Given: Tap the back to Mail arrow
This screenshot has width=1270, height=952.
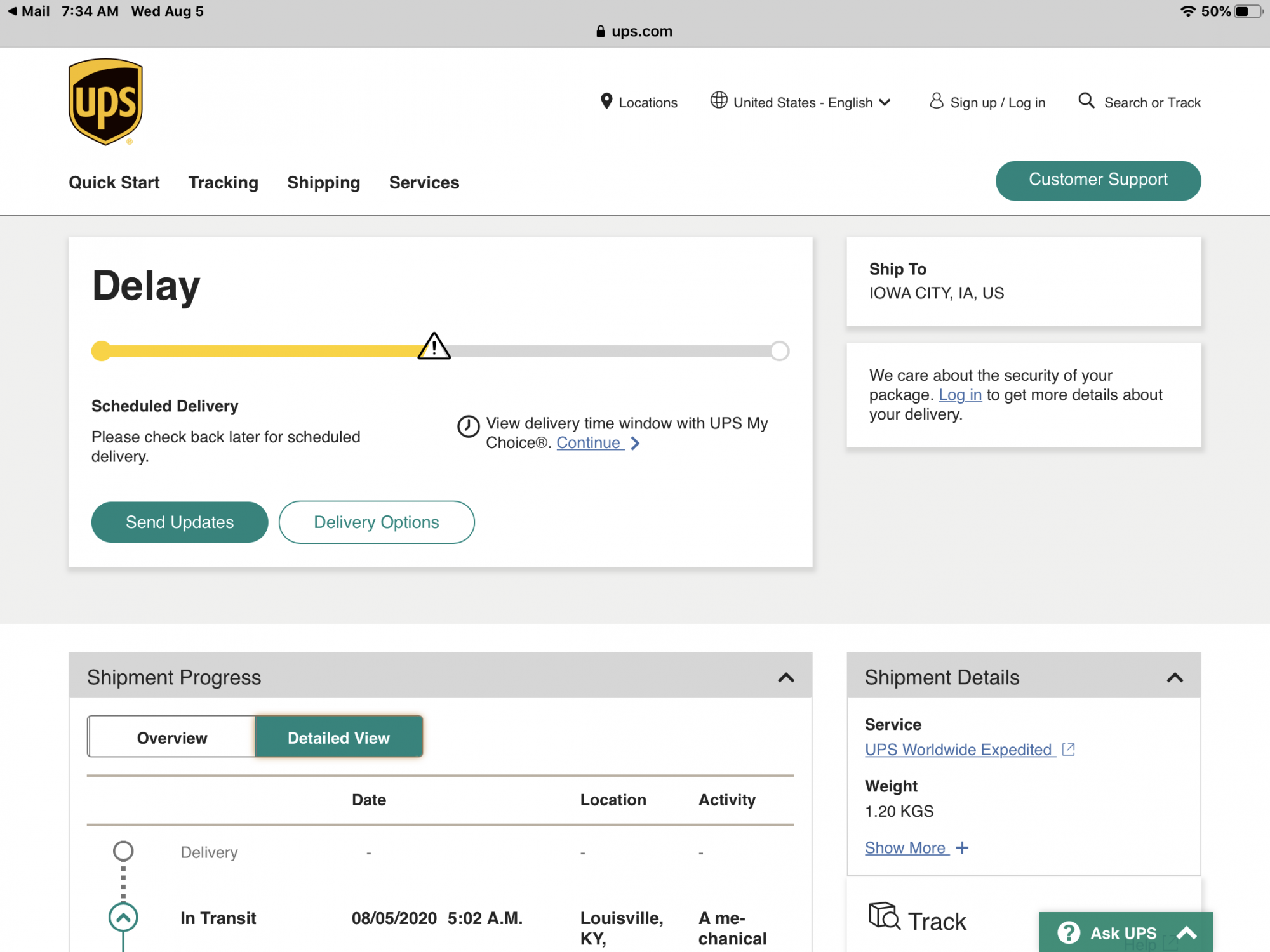Looking at the screenshot, I should tap(12, 11).
